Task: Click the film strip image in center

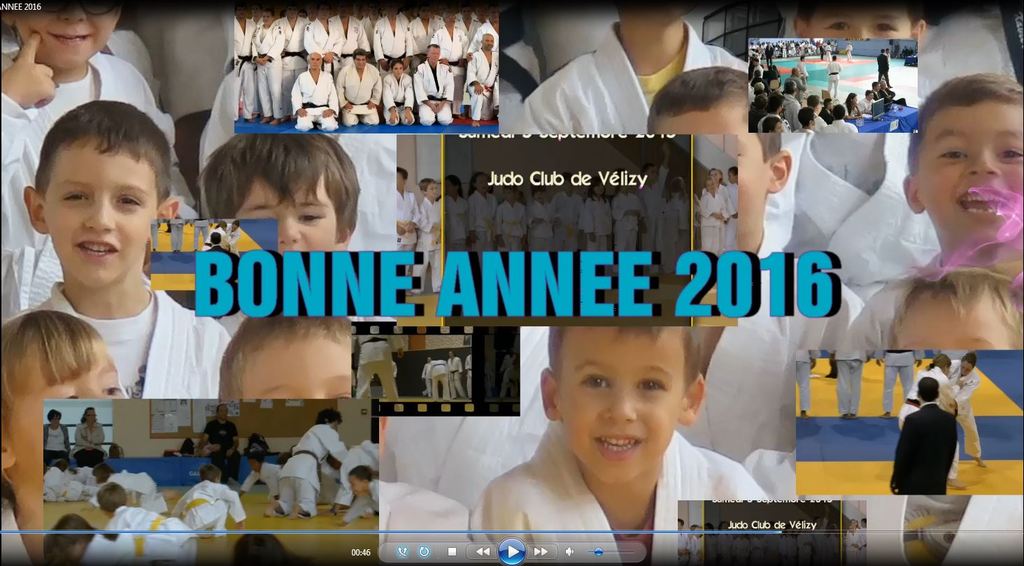Action: point(435,370)
